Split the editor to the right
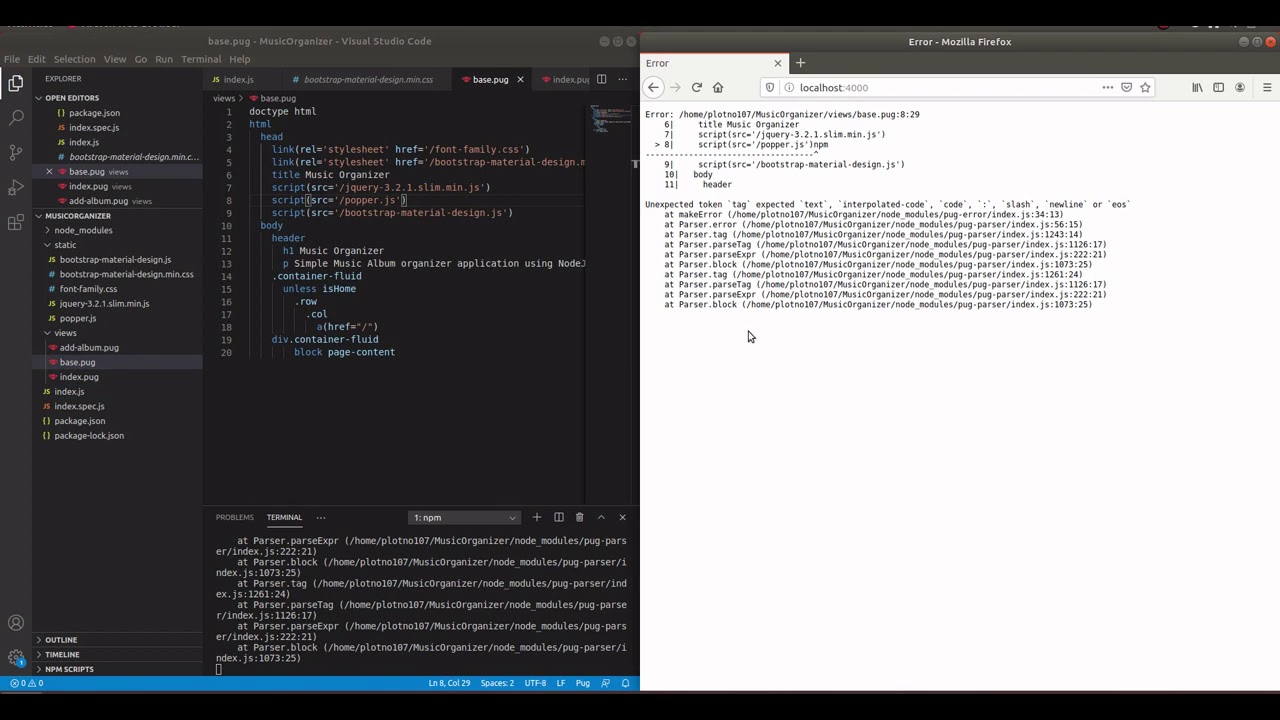1280x720 pixels. (x=601, y=79)
